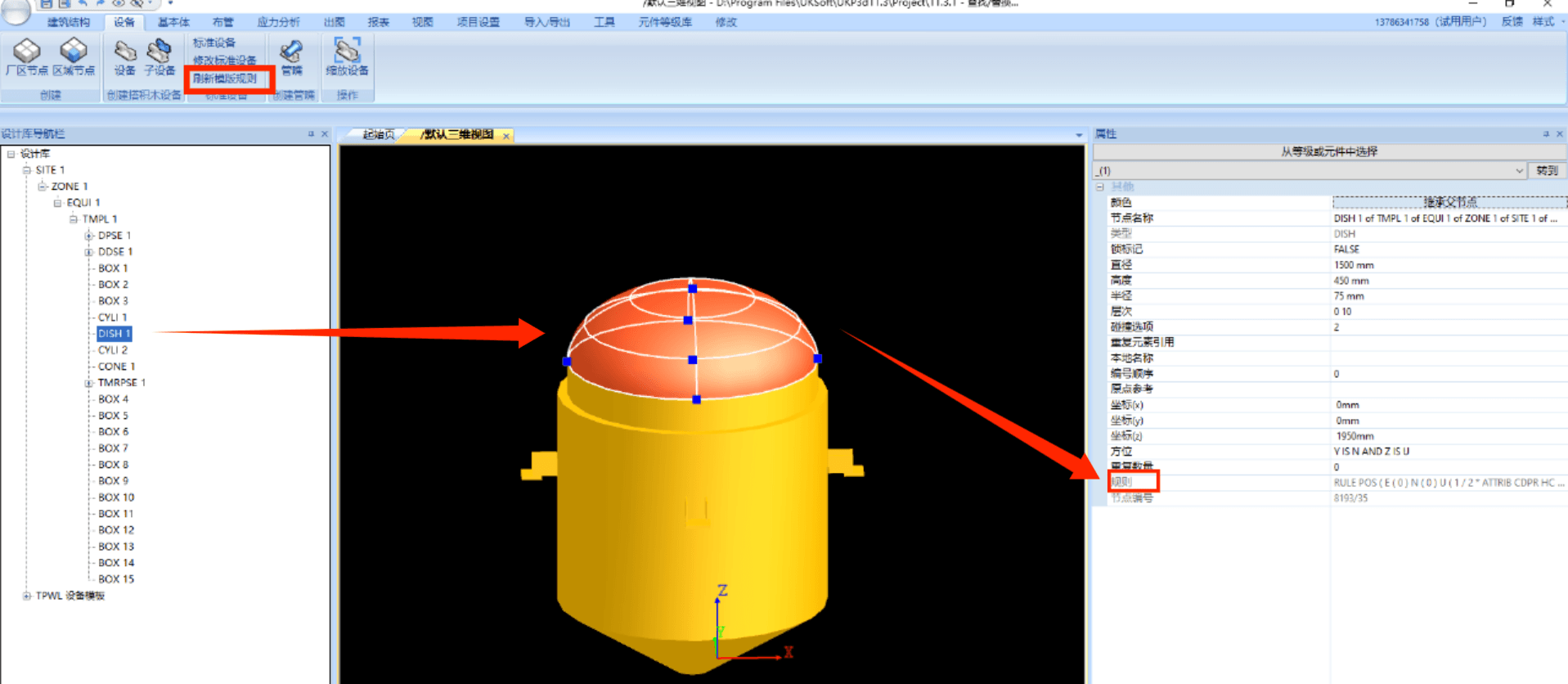Close the 默认三维视图 tab
The image size is (1568, 684).
point(506,136)
